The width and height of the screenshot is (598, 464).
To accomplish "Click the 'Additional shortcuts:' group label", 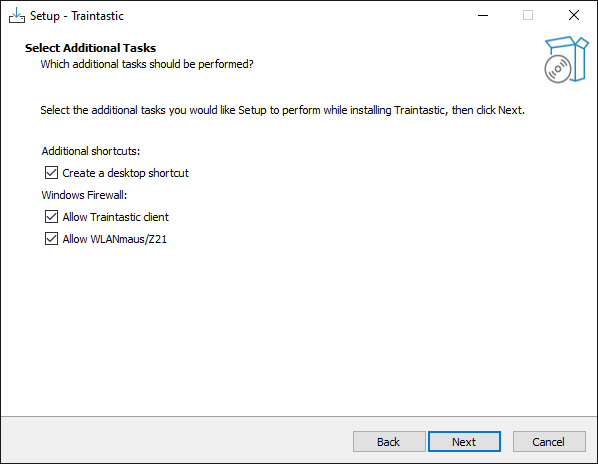I will [91, 151].
